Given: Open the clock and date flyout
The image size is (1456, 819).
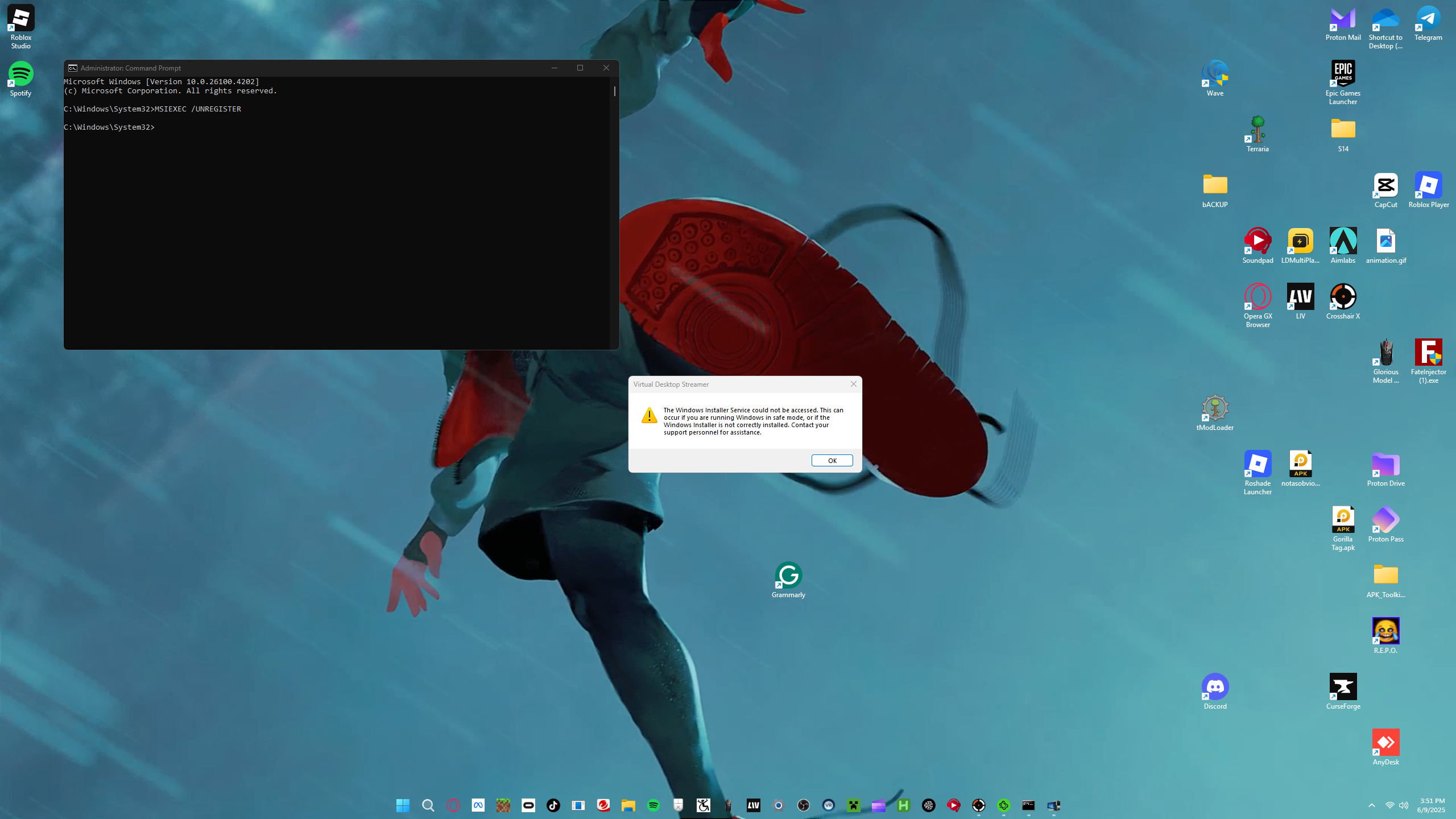Looking at the screenshot, I should pyautogui.click(x=1432, y=805).
